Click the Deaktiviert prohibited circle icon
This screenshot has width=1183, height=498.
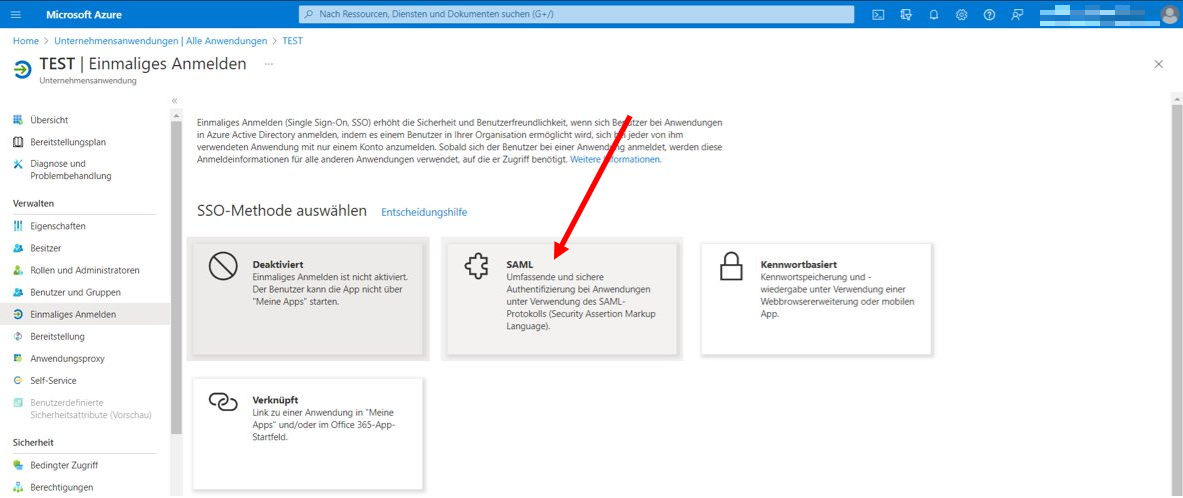[x=223, y=267]
